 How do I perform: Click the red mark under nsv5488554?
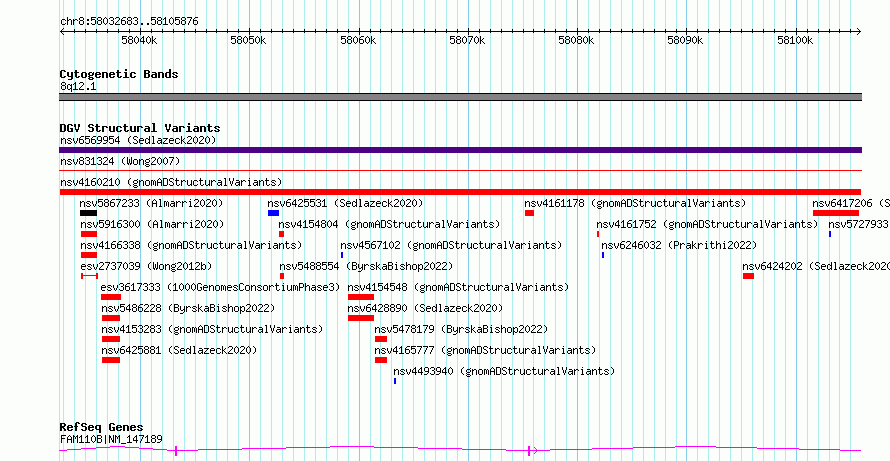pyautogui.click(x=282, y=276)
